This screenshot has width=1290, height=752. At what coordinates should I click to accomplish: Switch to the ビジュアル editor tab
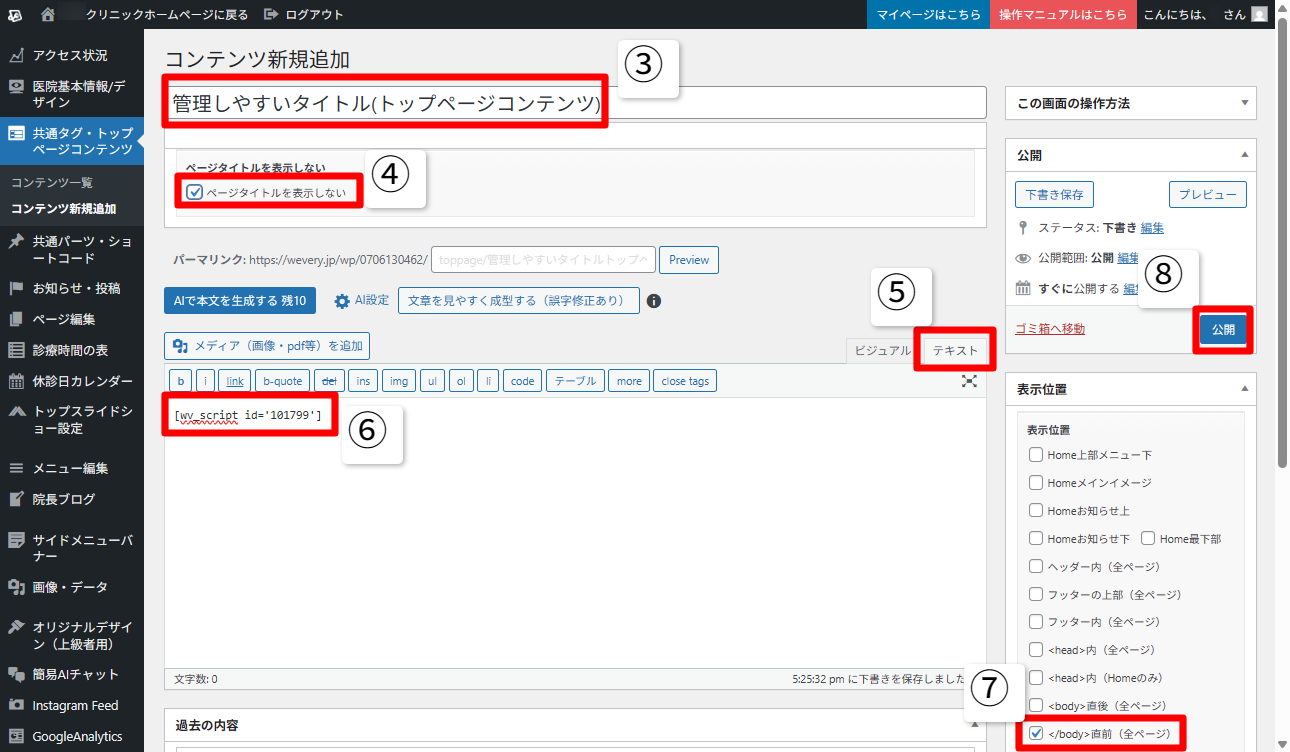(879, 351)
